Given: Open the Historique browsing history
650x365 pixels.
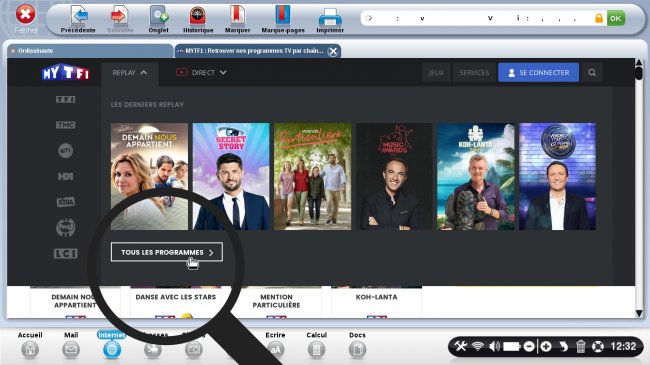Looking at the screenshot, I should click(198, 19).
